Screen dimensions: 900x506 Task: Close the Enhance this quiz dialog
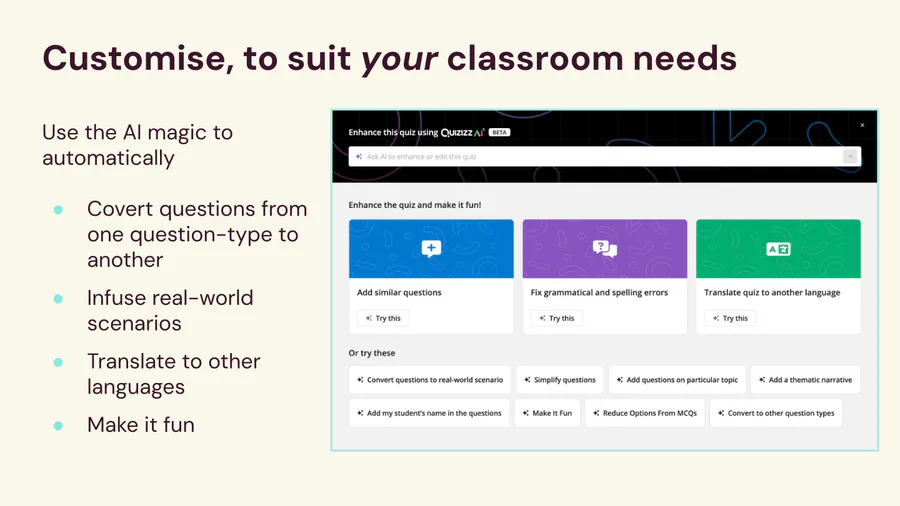(x=862, y=126)
